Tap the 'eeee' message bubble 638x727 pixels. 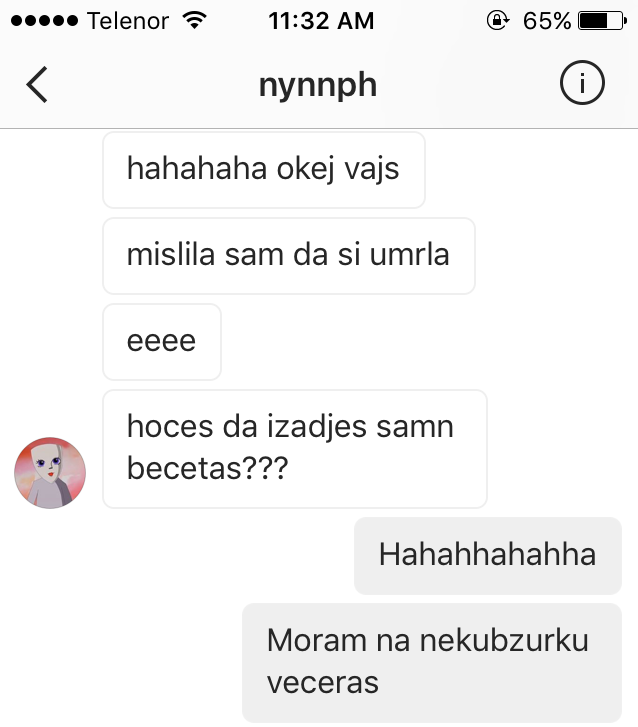162,342
